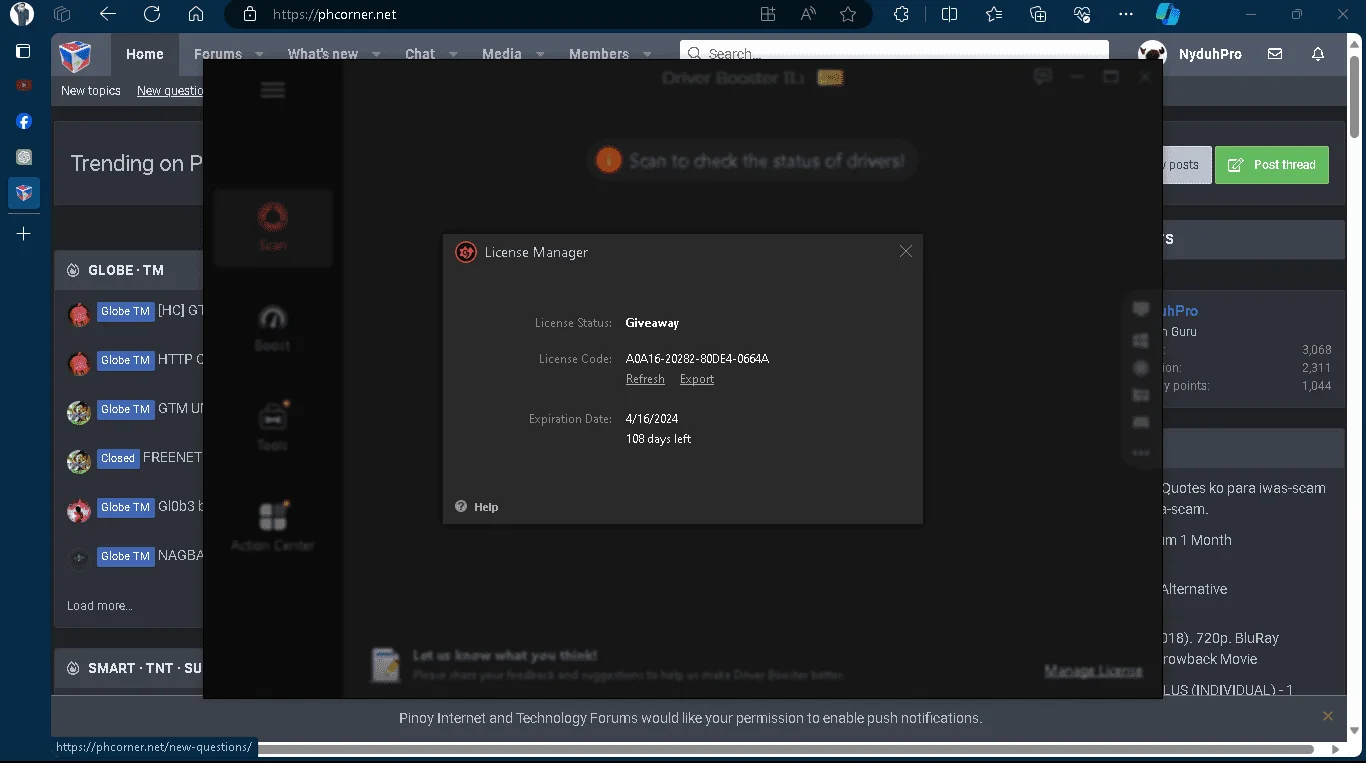Open the Forums navigation tab
Image resolution: width=1366 pixels, height=763 pixels.
coord(218,54)
